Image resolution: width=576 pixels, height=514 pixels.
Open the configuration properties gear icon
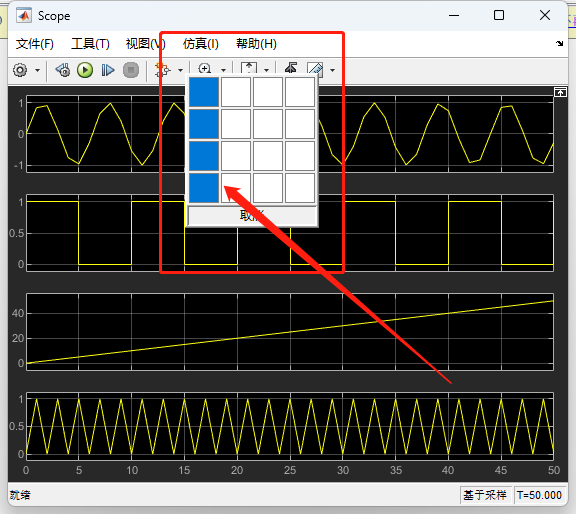20,70
